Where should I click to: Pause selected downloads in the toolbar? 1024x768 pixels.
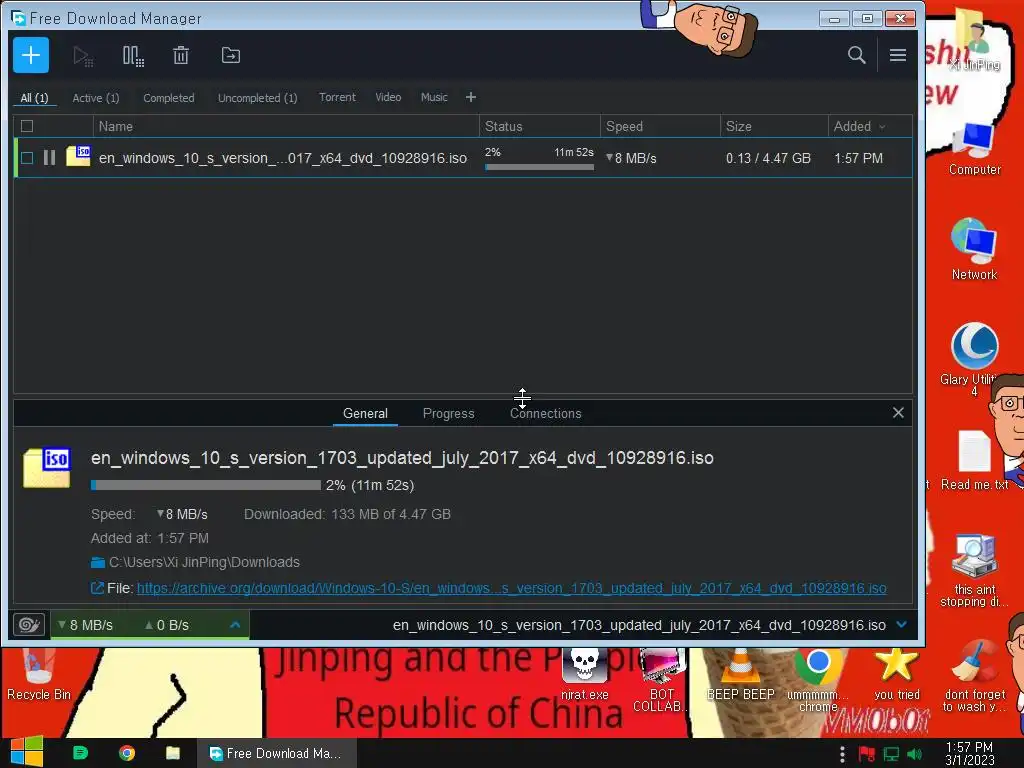[133, 56]
